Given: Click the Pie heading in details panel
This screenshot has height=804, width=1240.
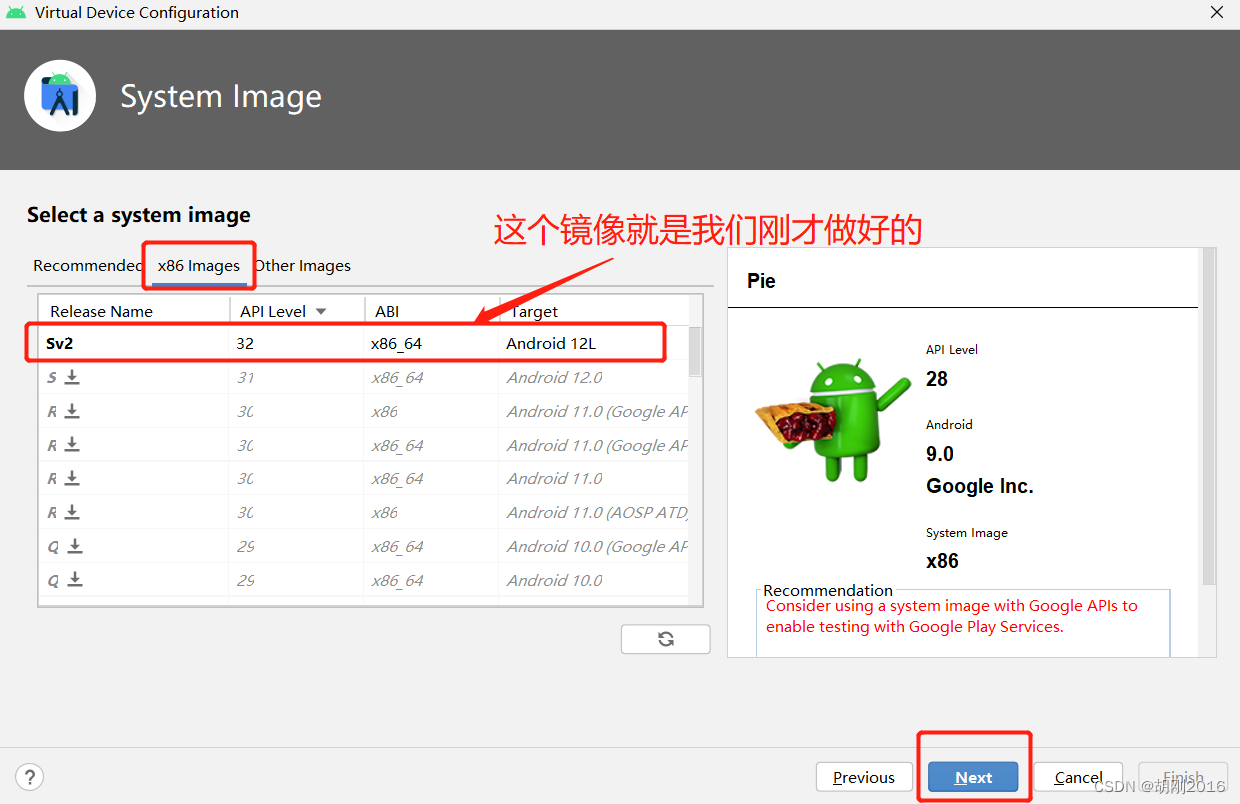Looking at the screenshot, I should click(761, 281).
